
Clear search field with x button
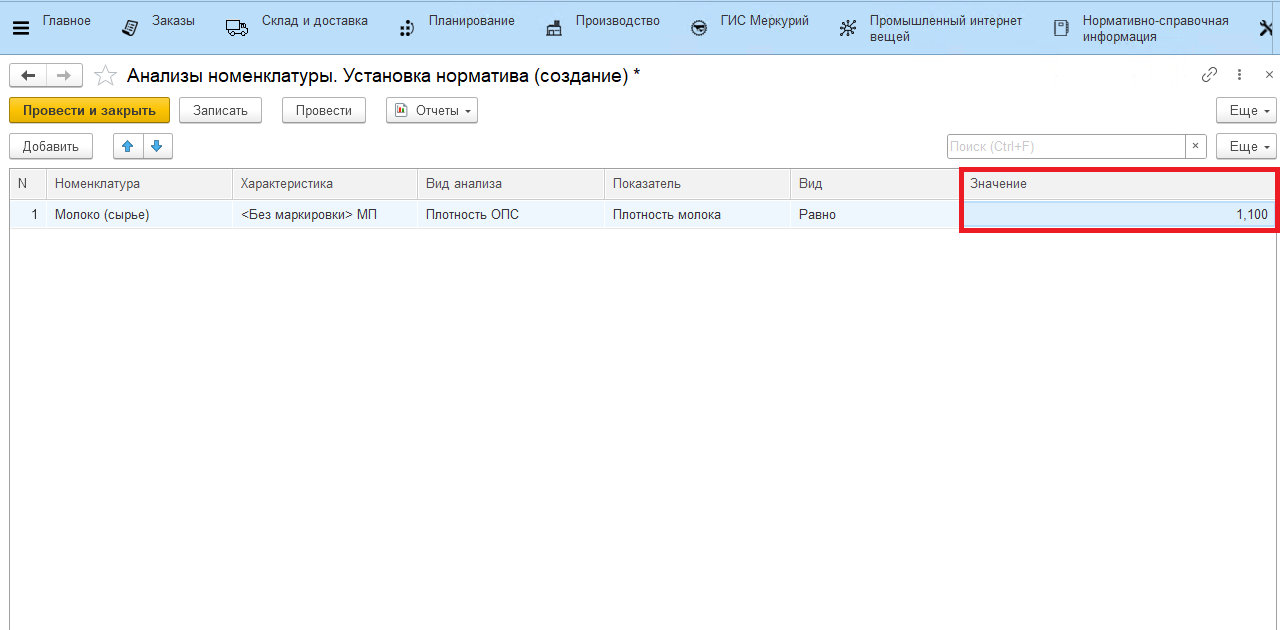pyautogui.click(x=1196, y=146)
